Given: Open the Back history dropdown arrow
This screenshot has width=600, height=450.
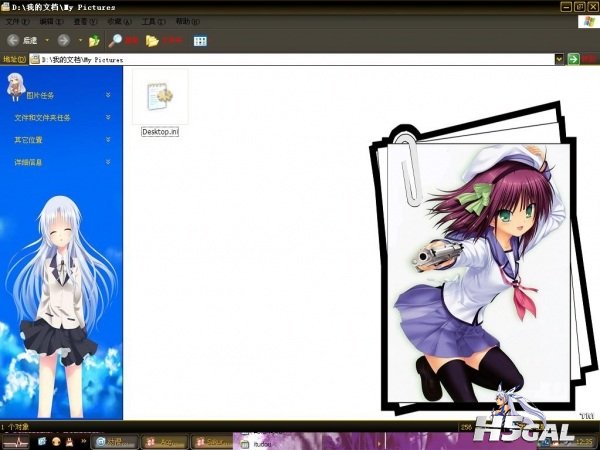Looking at the screenshot, I should click(x=47, y=41).
